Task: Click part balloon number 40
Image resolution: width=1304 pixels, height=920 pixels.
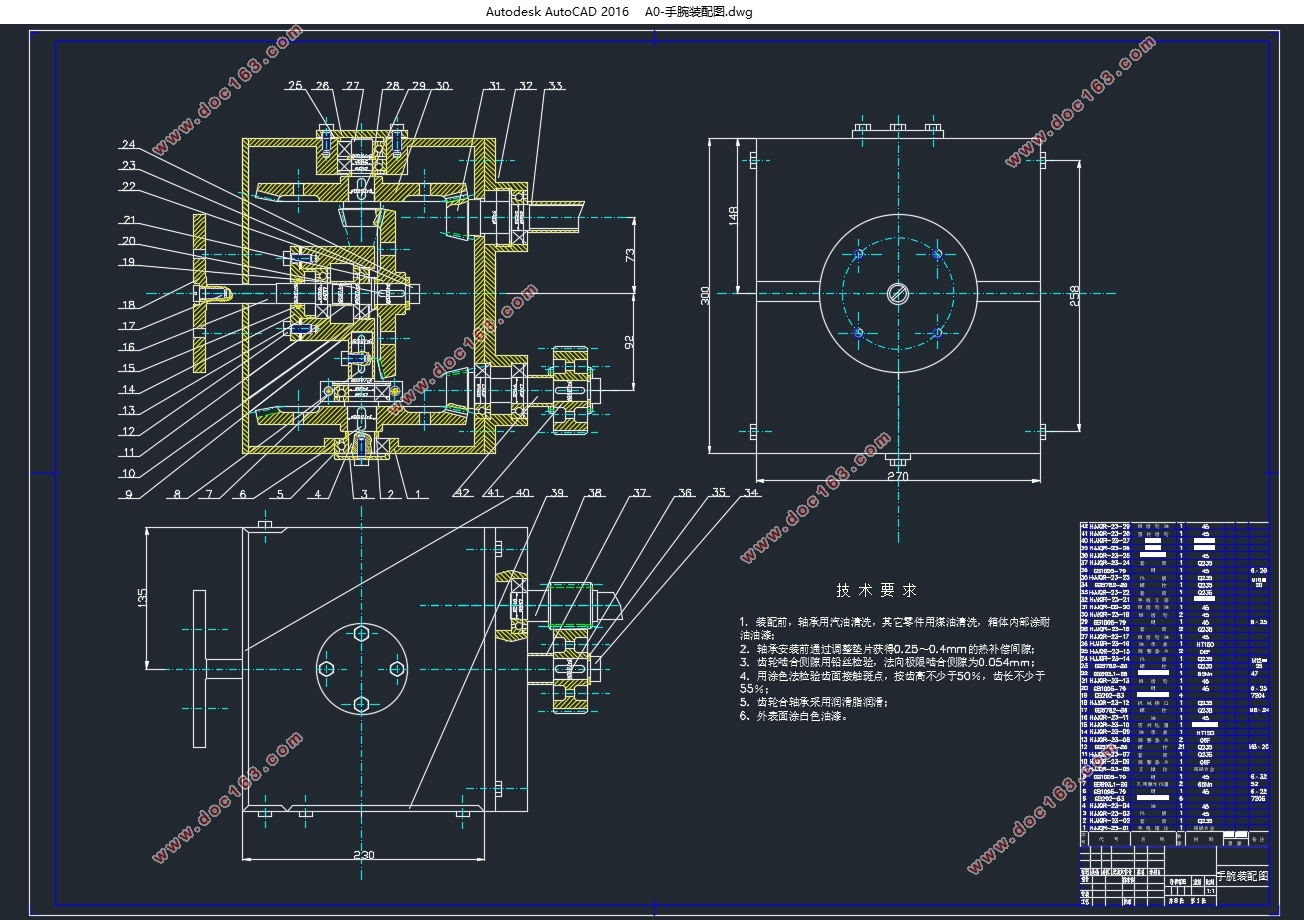Action: click(522, 493)
